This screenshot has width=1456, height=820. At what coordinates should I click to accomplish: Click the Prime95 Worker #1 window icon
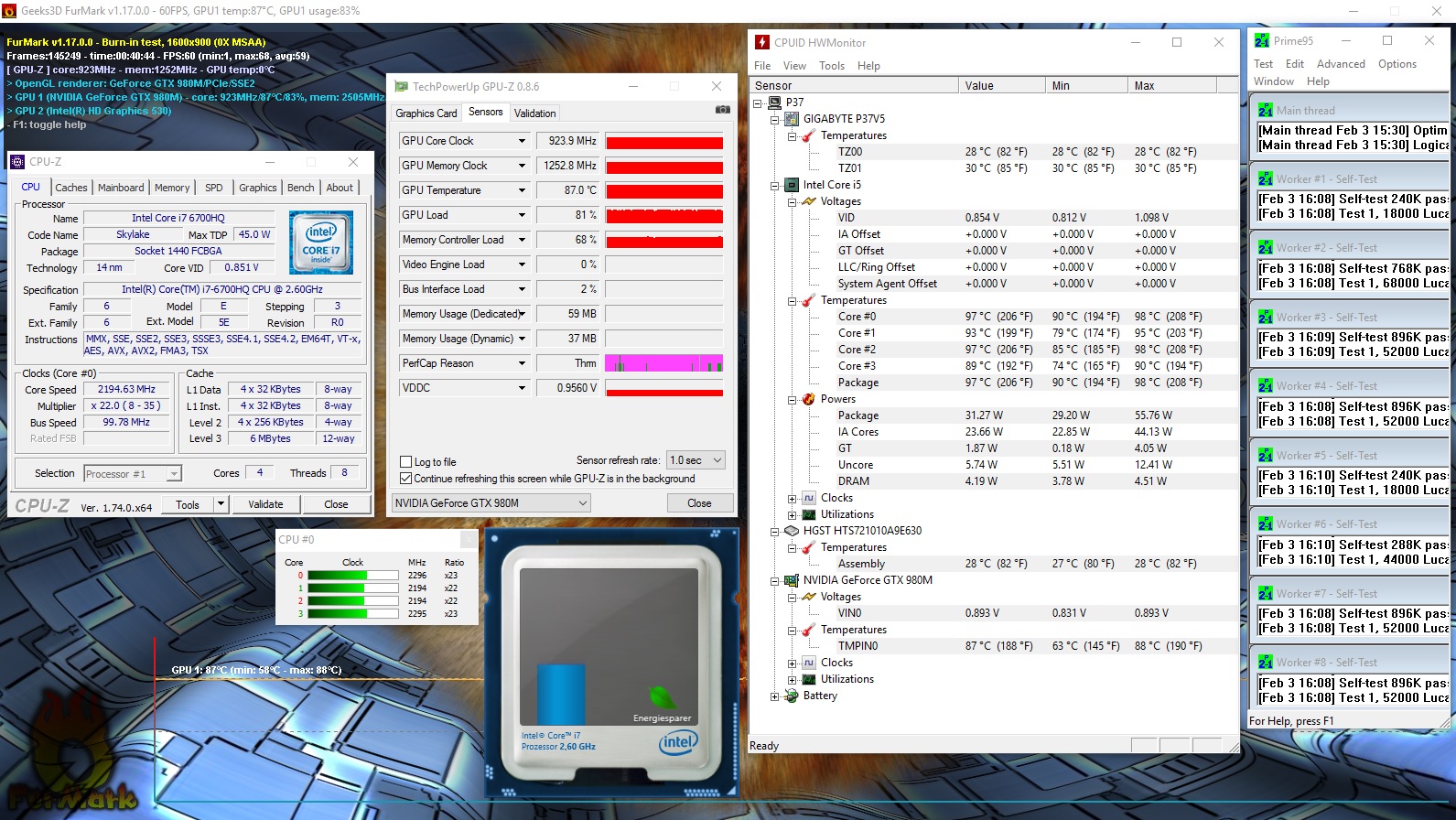coord(1266,178)
